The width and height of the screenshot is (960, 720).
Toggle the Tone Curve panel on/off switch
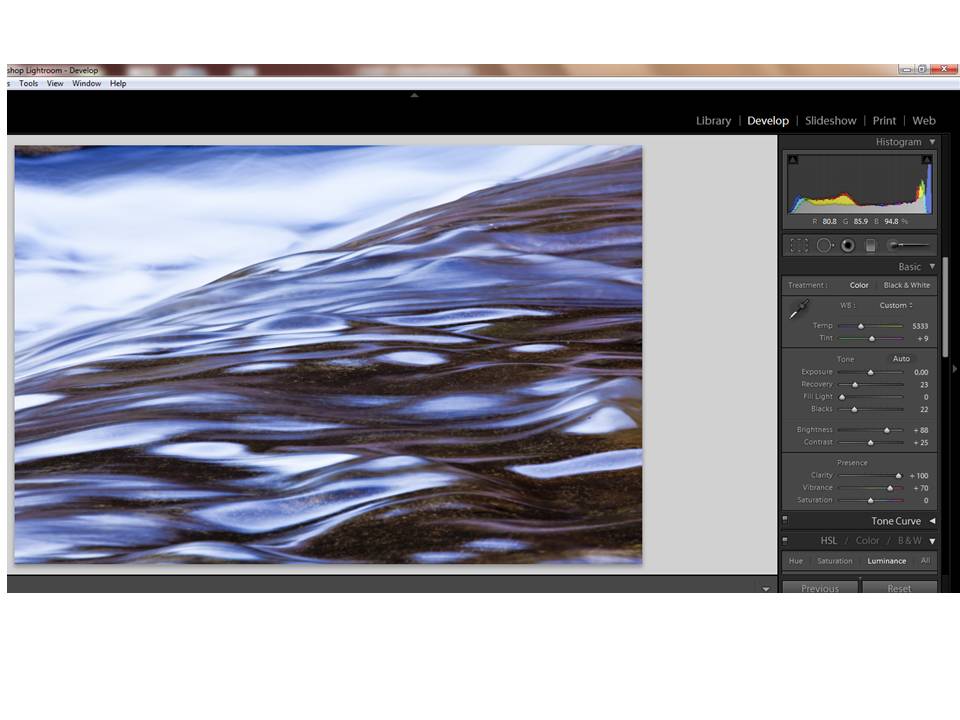point(785,520)
